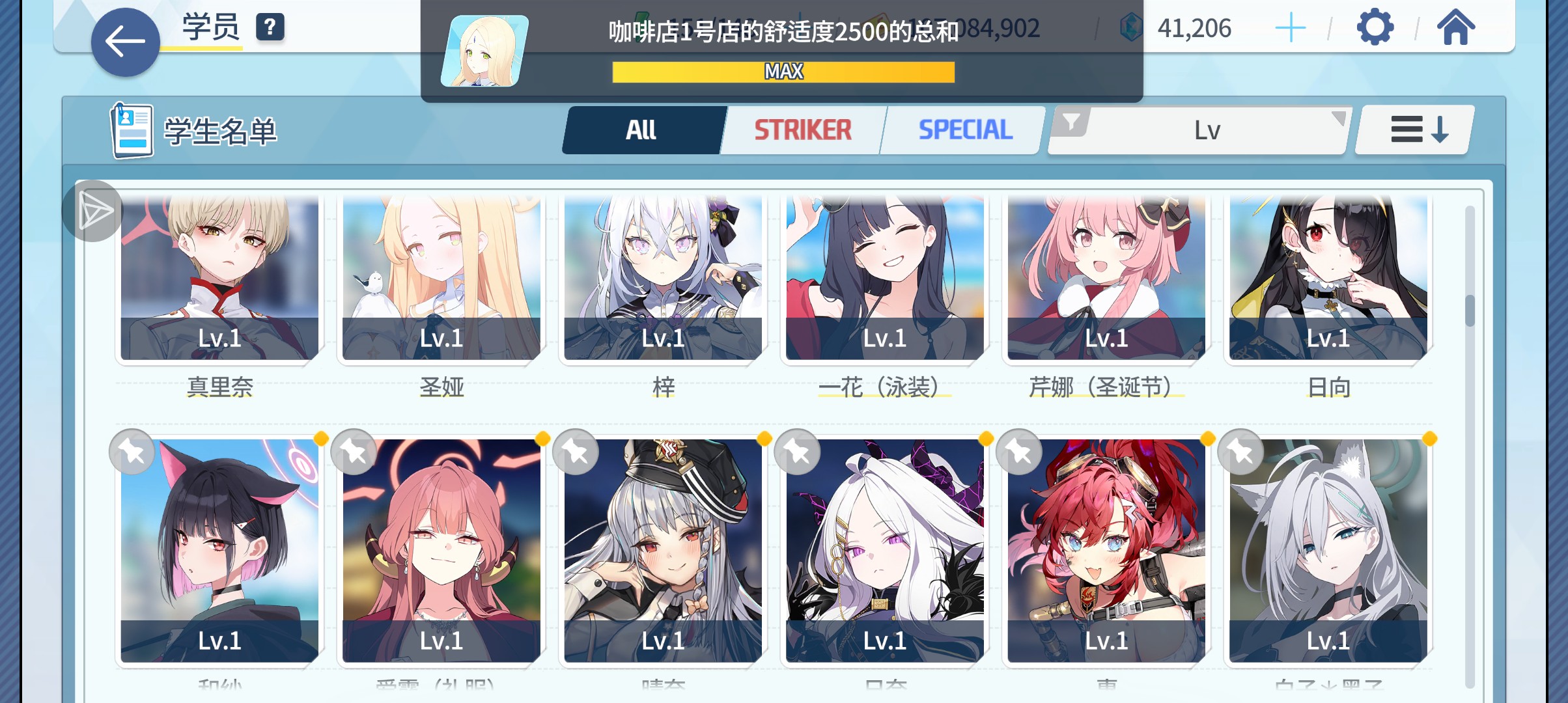Toggle pin on red-haired goggles student

tap(1019, 452)
